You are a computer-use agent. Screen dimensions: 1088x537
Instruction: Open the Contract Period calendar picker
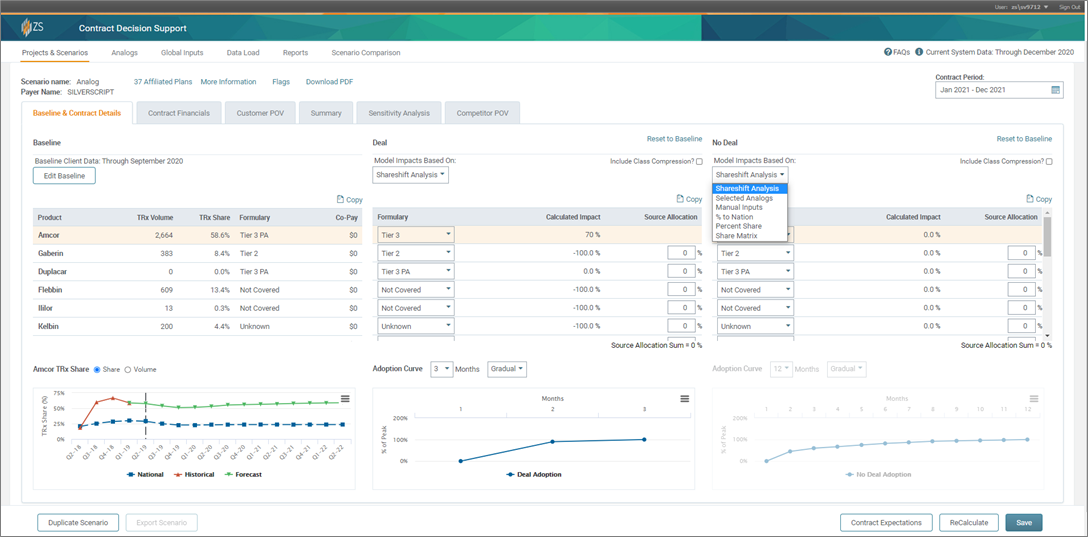click(1055, 90)
